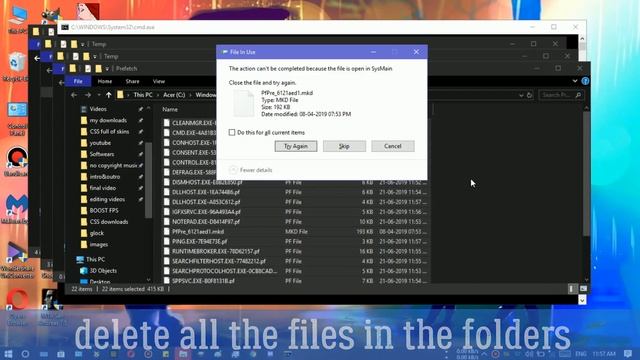Viewport: 640px width, 360px height.
Task: Expand the ribbon with the chevron
Action: pos(575,81)
